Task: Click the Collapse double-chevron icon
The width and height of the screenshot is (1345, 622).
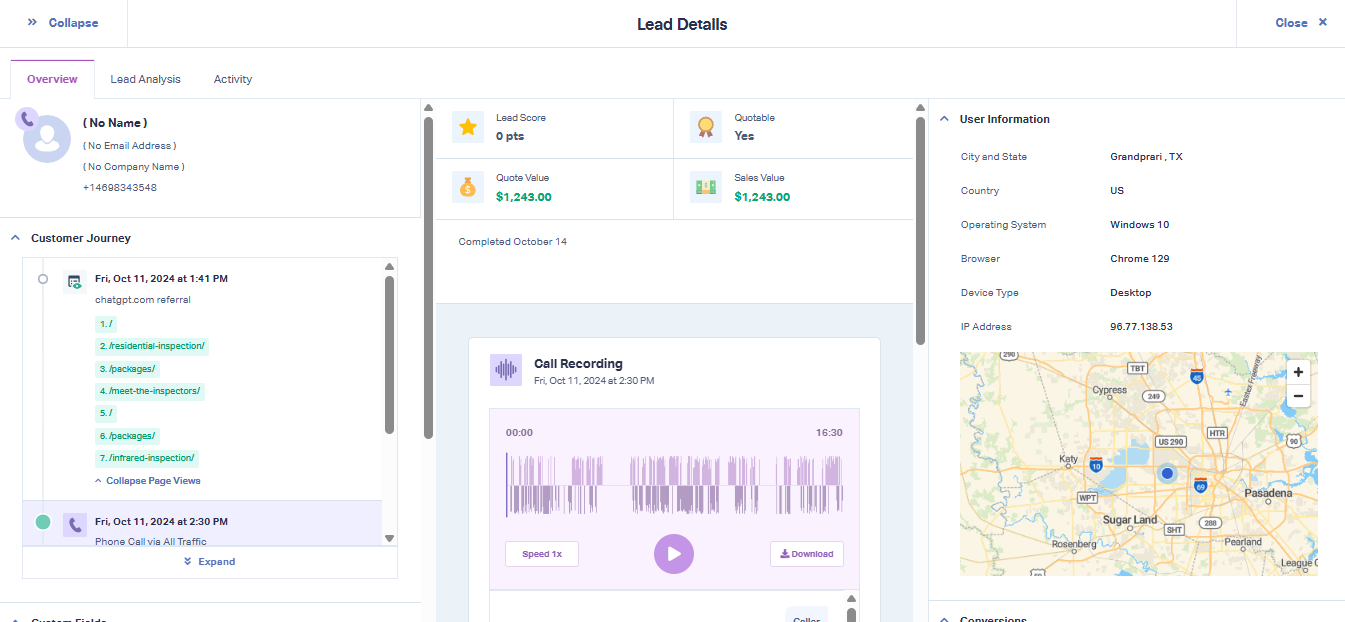Action: [x=32, y=22]
